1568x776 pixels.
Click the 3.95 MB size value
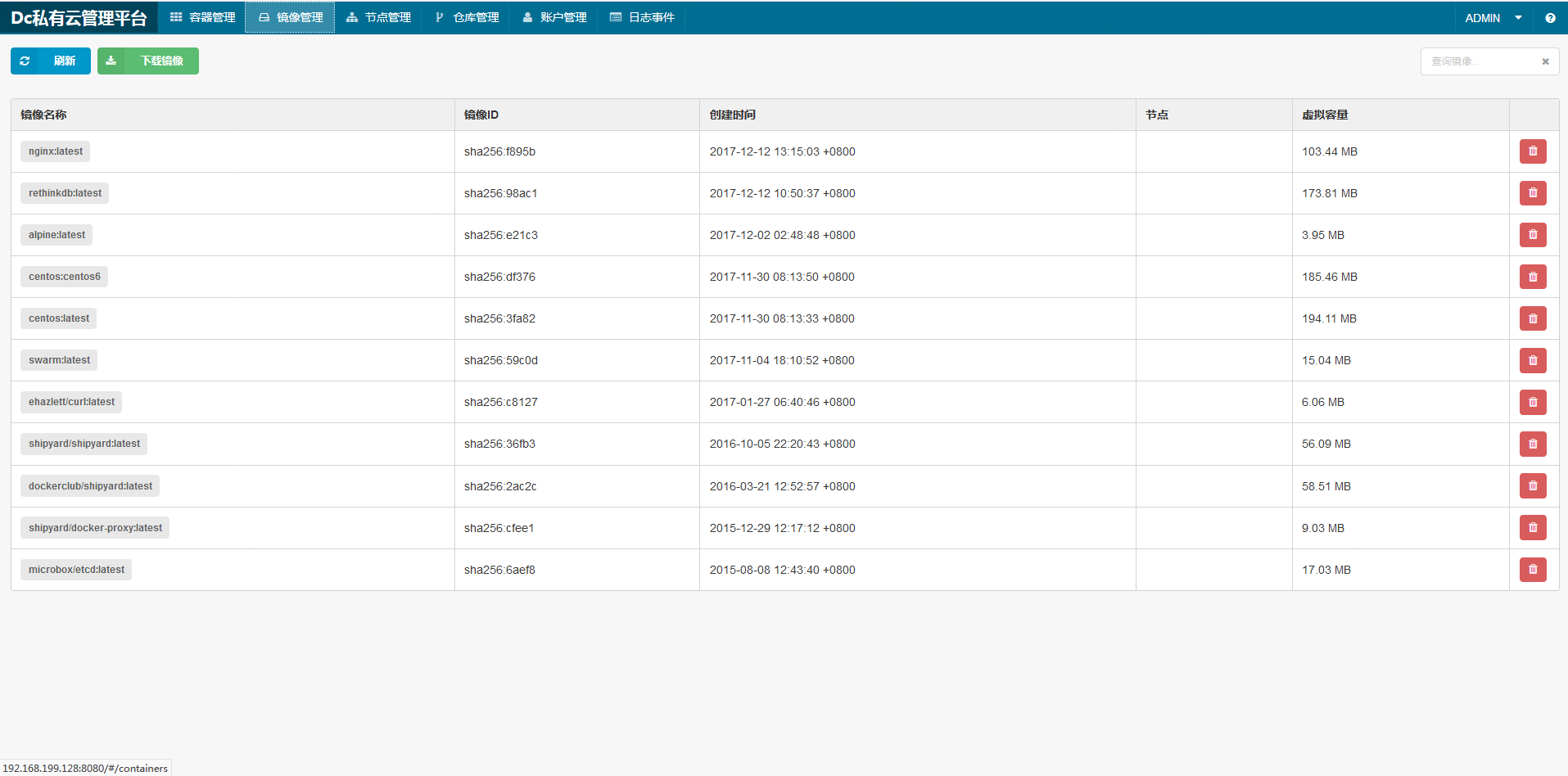(x=1323, y=235)
